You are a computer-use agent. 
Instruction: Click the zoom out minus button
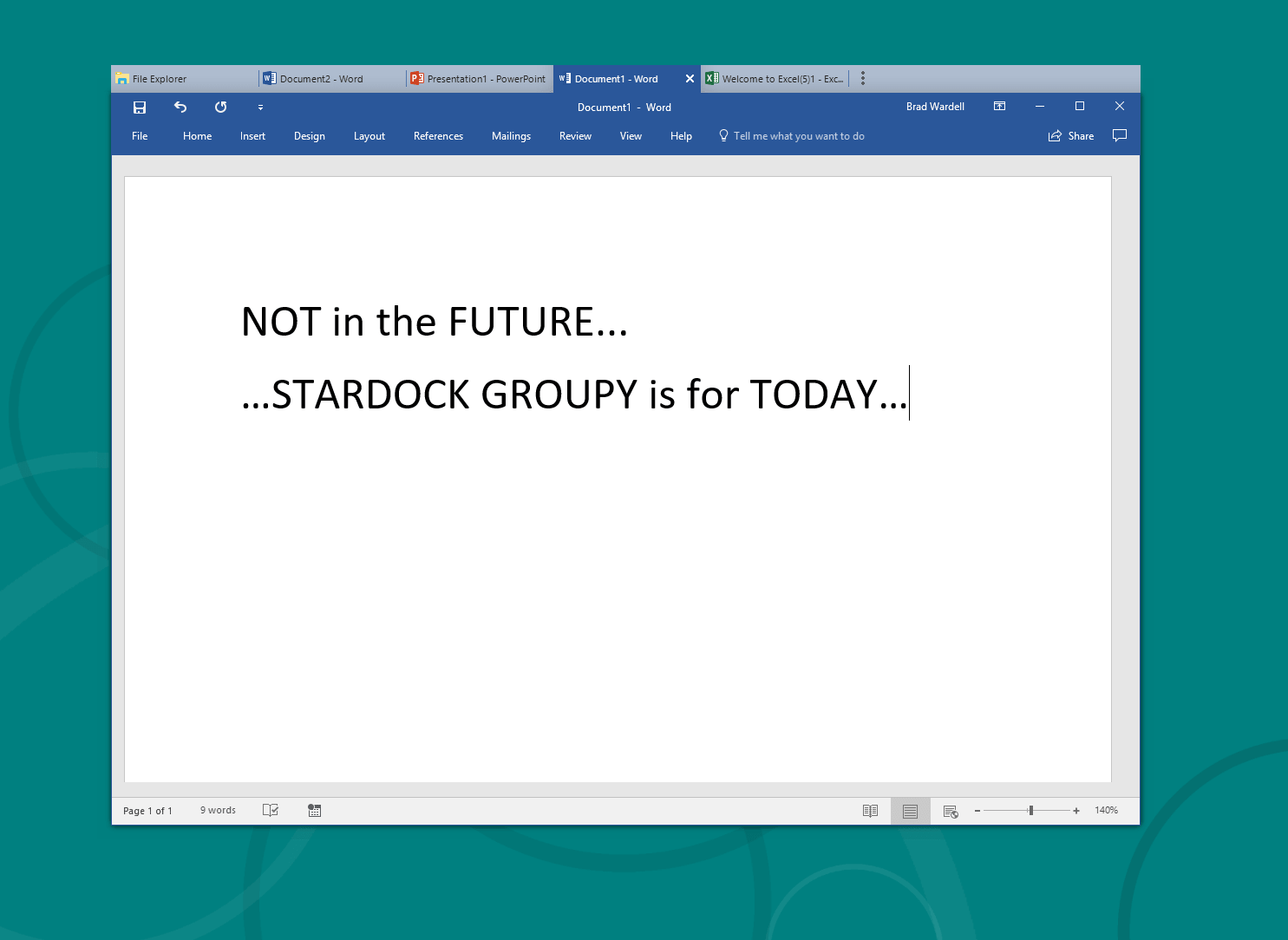point(977,811)
